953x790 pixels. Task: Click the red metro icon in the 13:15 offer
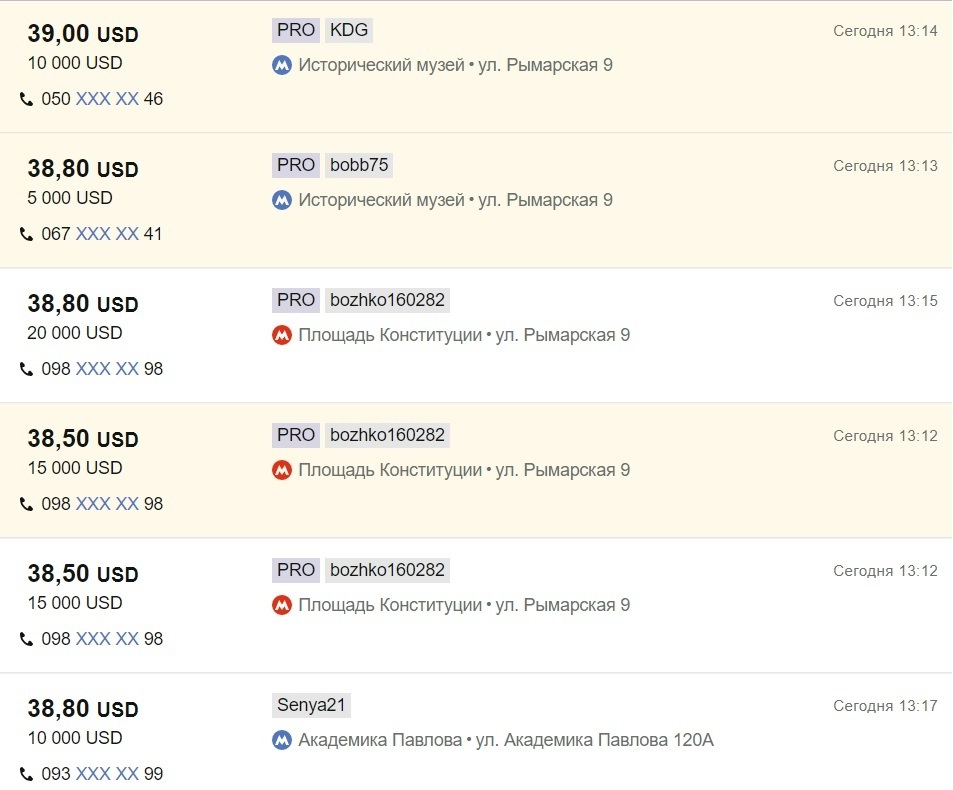282,336
